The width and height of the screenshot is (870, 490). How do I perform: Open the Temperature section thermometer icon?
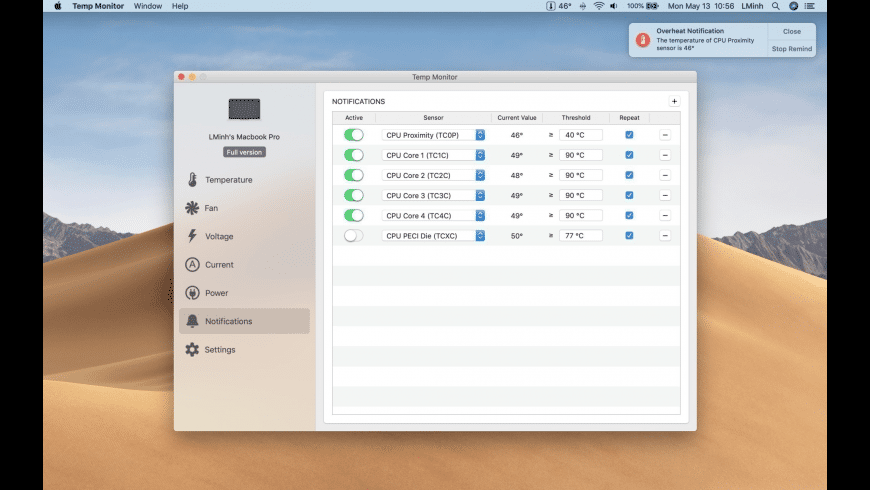(192, 180)
